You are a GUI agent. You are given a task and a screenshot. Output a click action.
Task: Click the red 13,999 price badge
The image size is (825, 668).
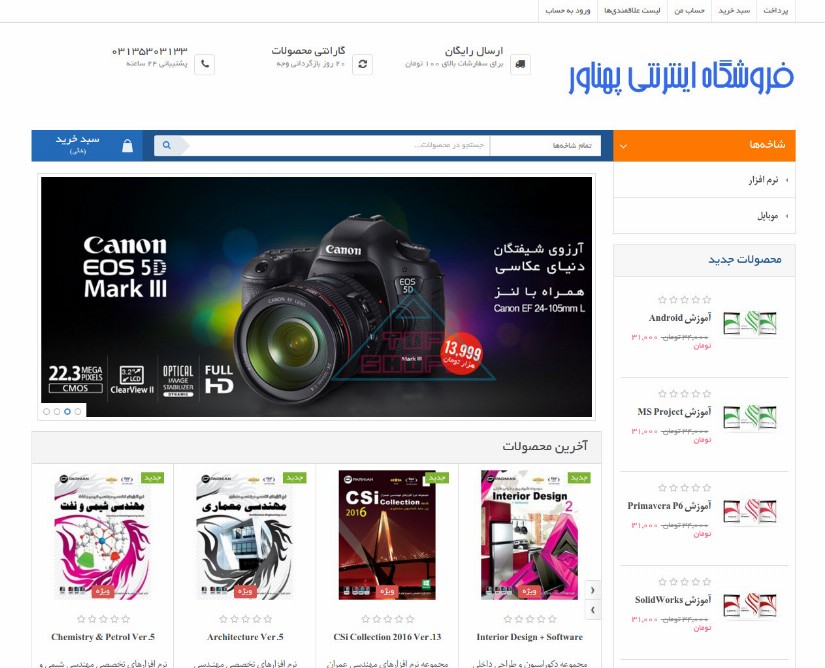[461, 353]
